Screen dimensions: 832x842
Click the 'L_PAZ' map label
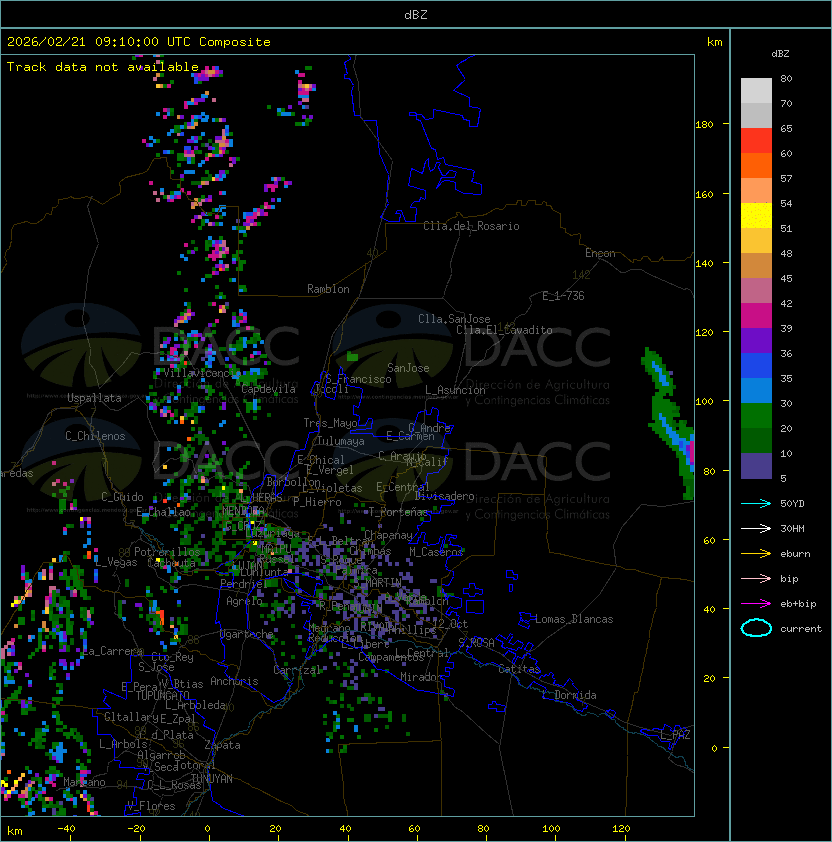(x=675, y=735)
